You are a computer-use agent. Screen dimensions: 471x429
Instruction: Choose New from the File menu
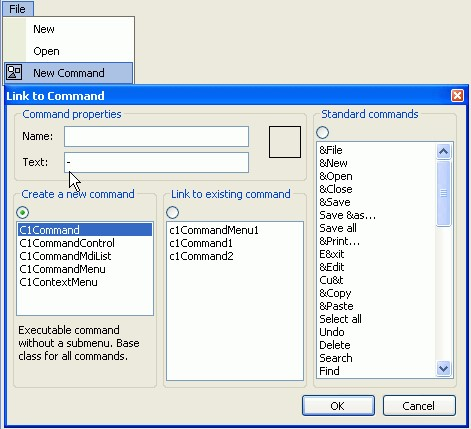click(44, 29)
